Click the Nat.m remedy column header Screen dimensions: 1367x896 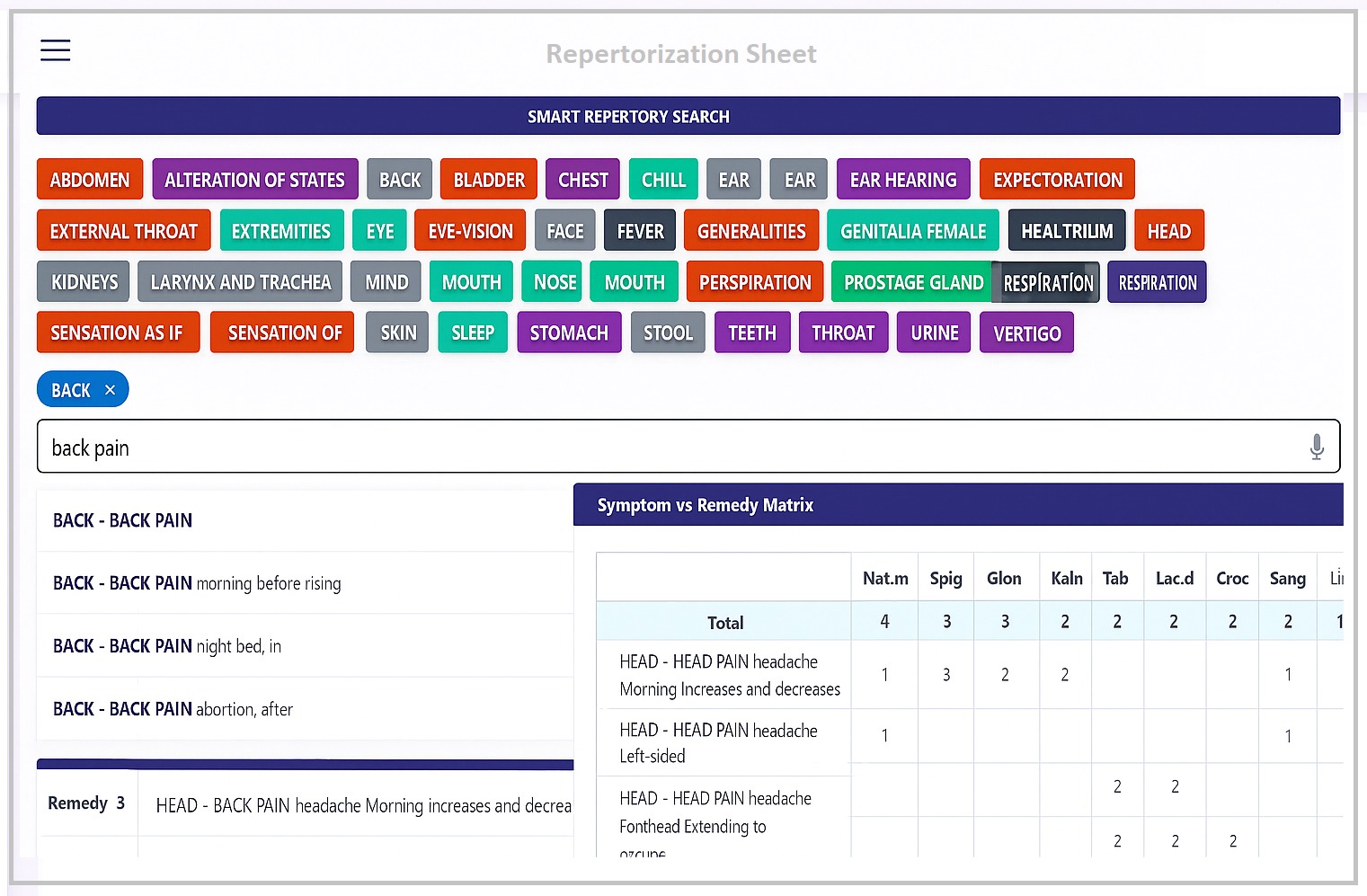point(884,578)
